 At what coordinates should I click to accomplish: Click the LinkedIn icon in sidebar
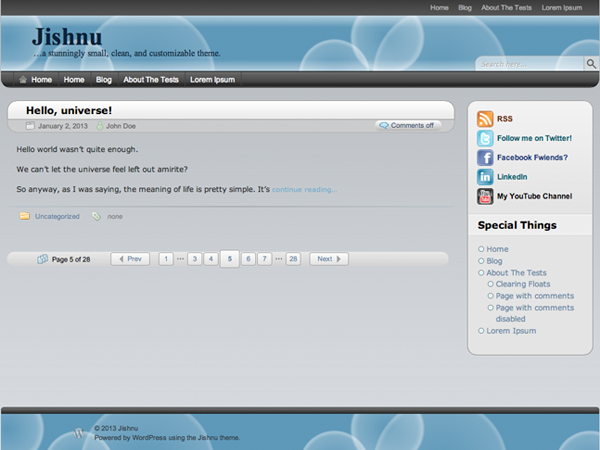(485, 177)
